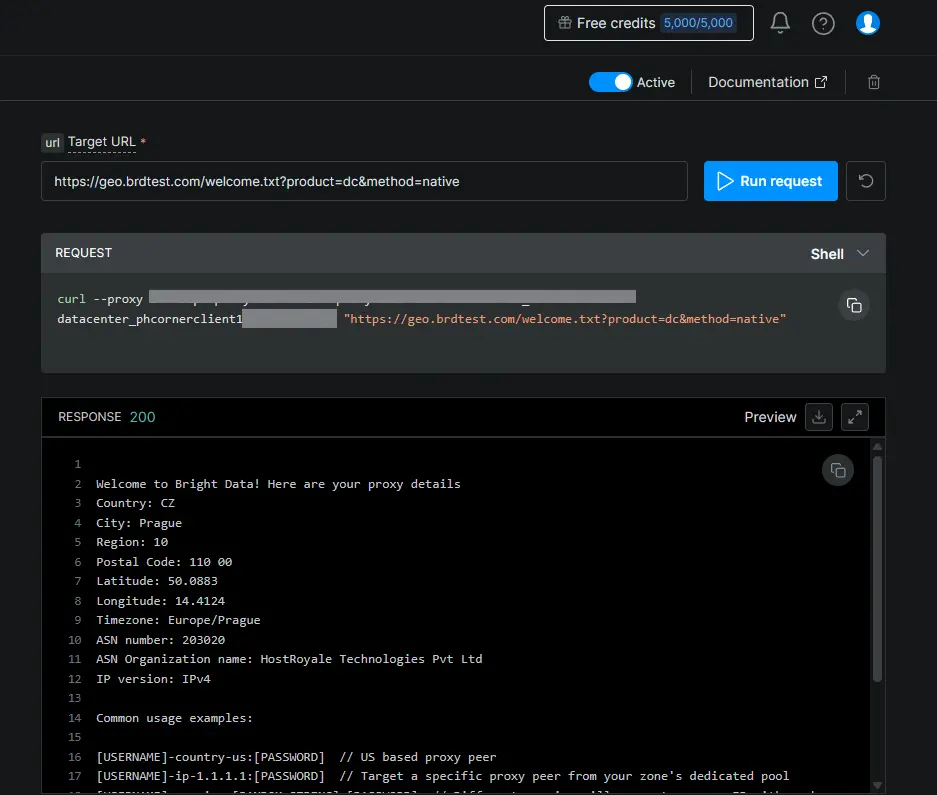Click the url tag beside Target URL
Screen dimensions: 937x795
click(x=53, y=142)
